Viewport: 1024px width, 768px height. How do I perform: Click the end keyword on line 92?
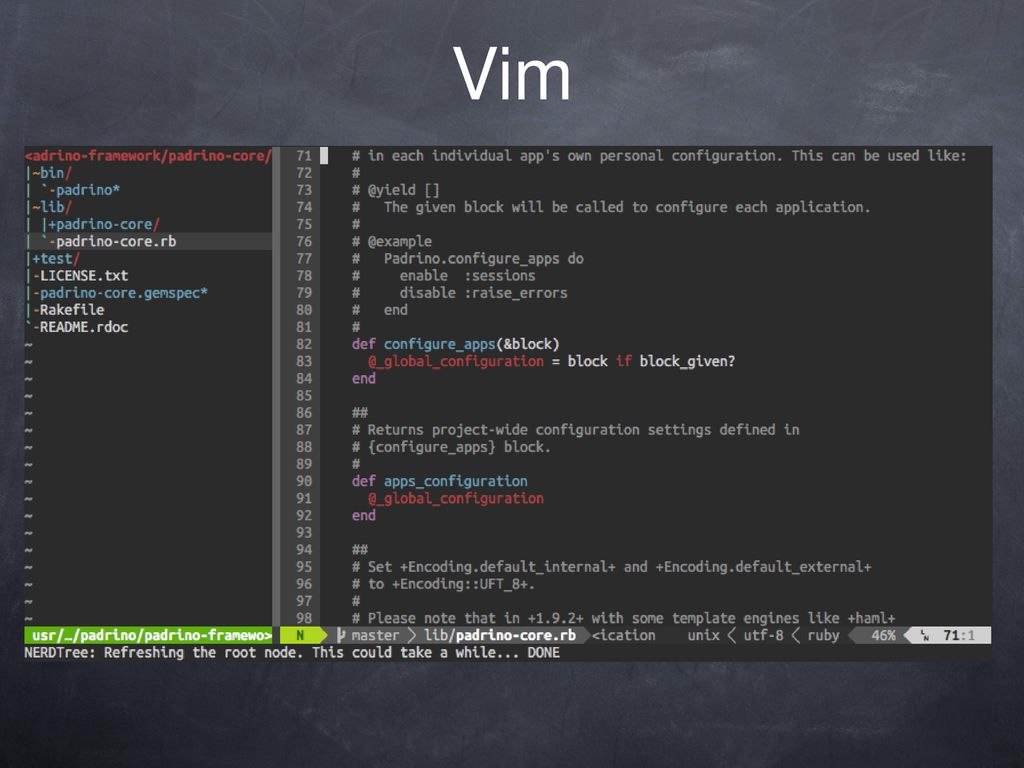364,515
